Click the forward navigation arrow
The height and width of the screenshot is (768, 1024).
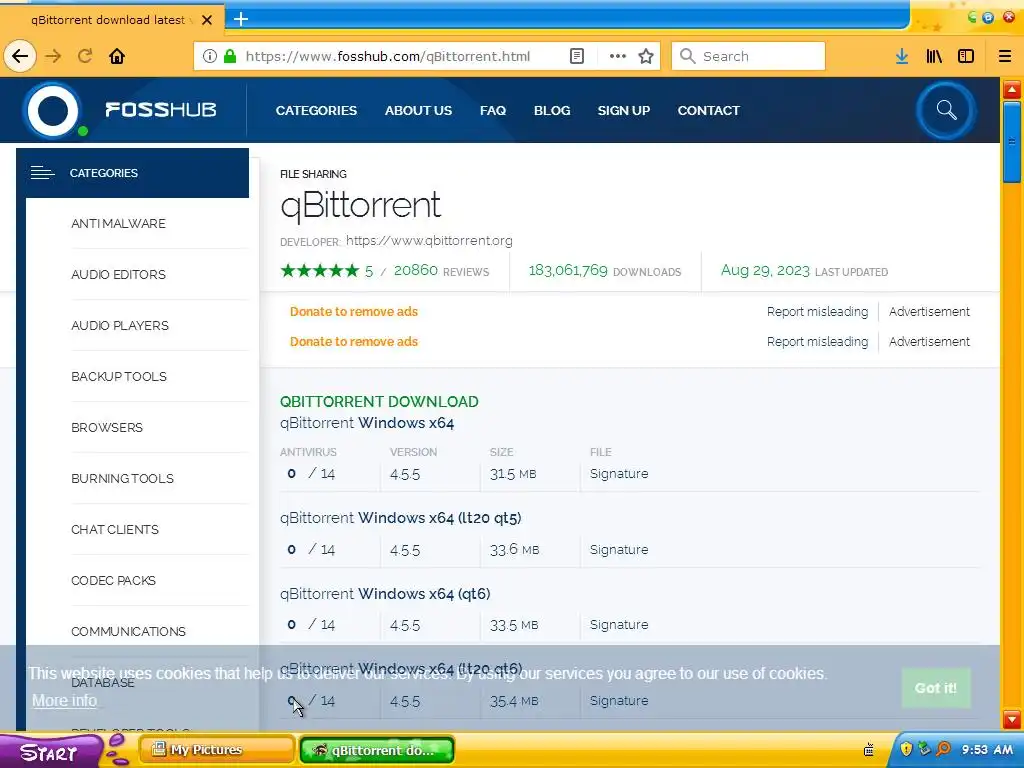point(54,56)
